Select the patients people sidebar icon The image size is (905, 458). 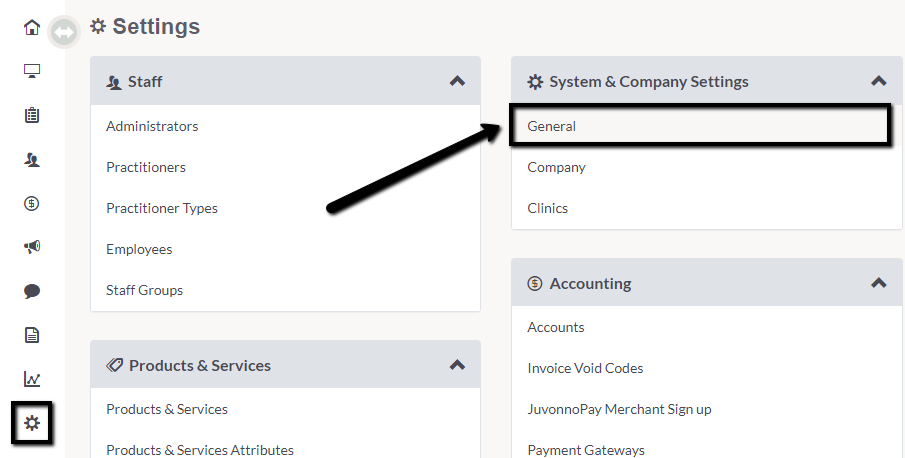pyautogui.click(x=32, y=160)
